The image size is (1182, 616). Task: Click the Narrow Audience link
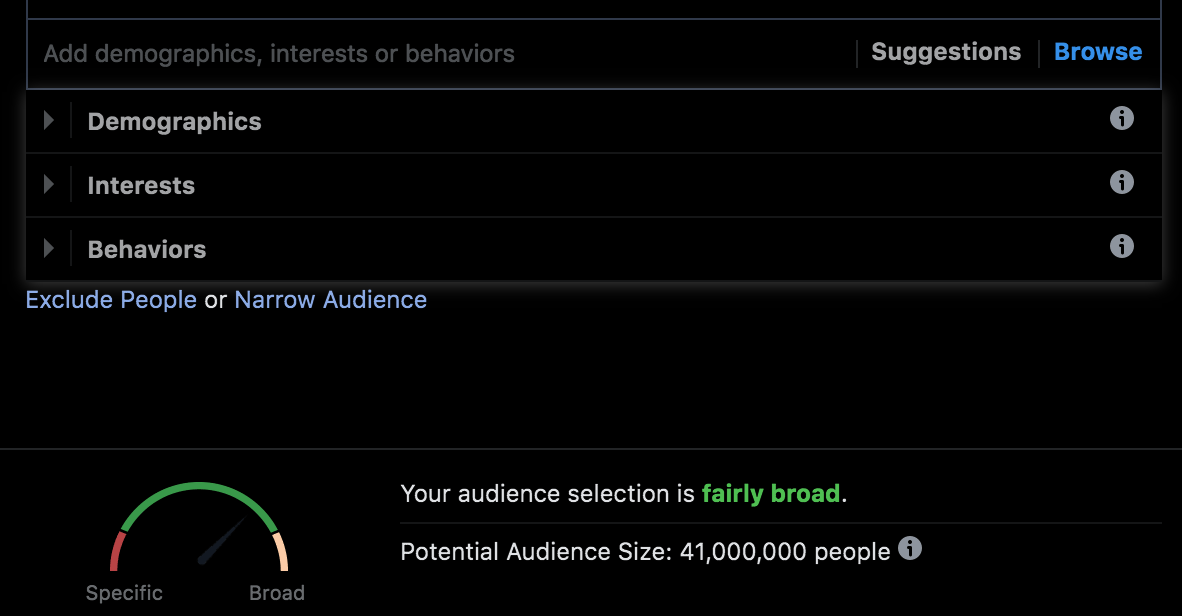330,300
